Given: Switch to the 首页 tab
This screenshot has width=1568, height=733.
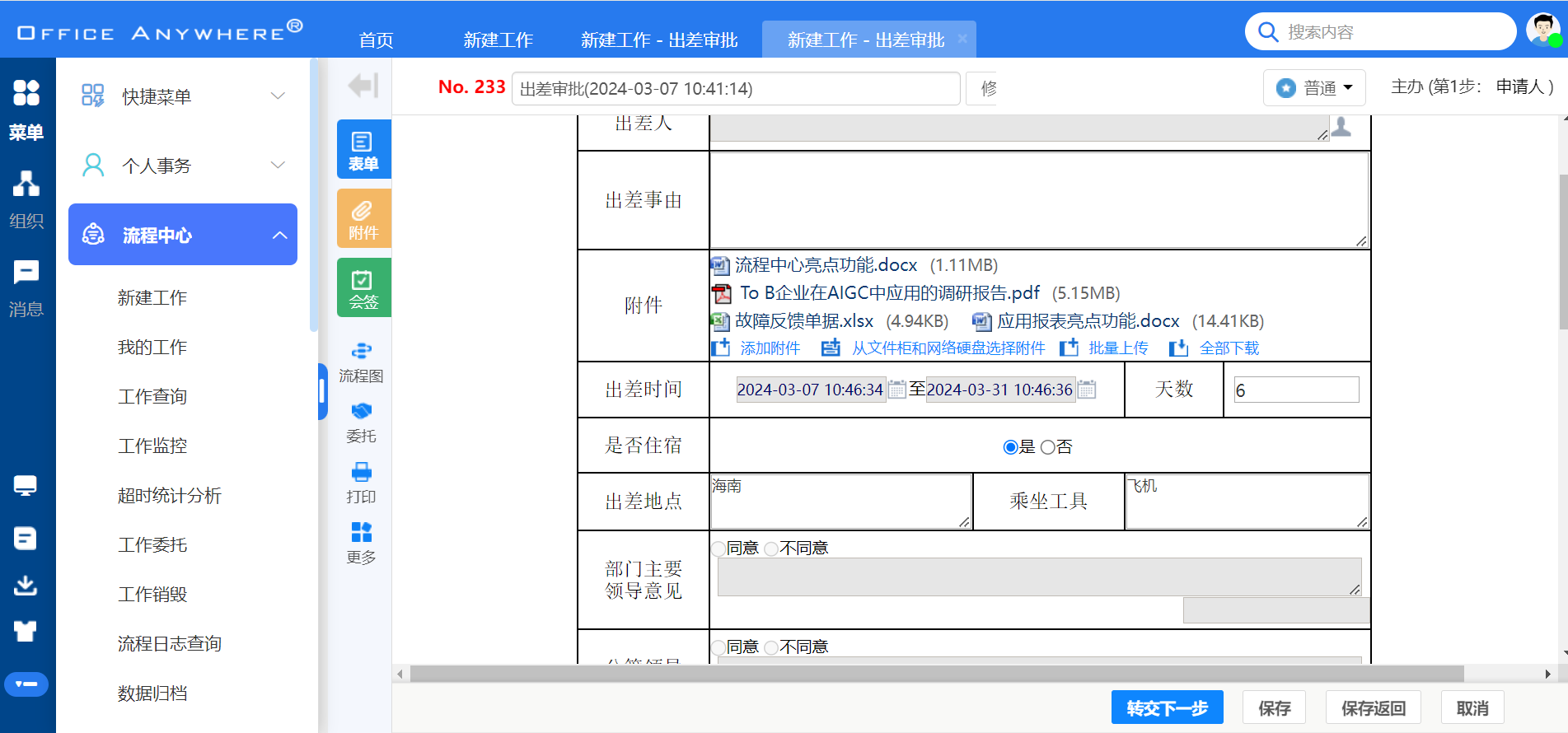Looking at the screenshot, I should click(x=377, y=40).
